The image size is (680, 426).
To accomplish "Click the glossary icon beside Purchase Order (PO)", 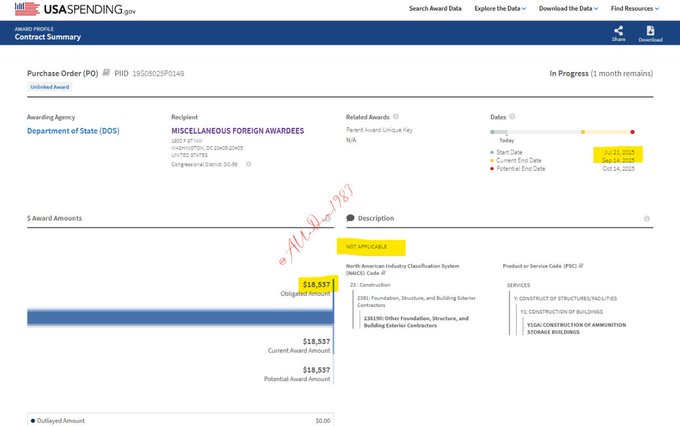I will [x=106, y=73].
